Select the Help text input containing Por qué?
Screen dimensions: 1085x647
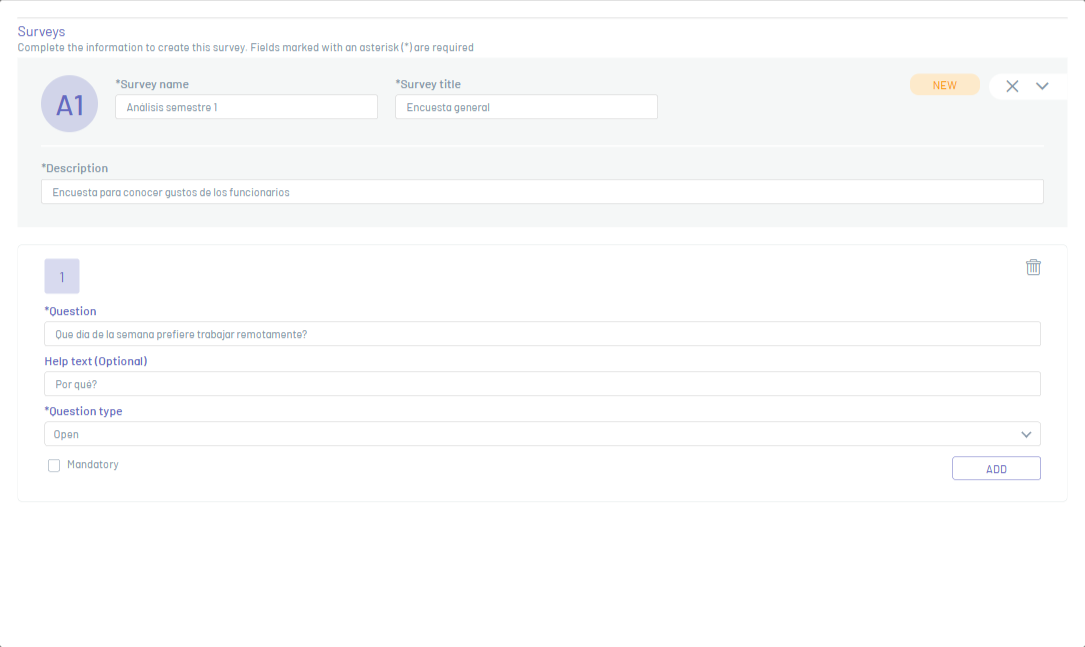pyautogui.click(x=542, y=384)
